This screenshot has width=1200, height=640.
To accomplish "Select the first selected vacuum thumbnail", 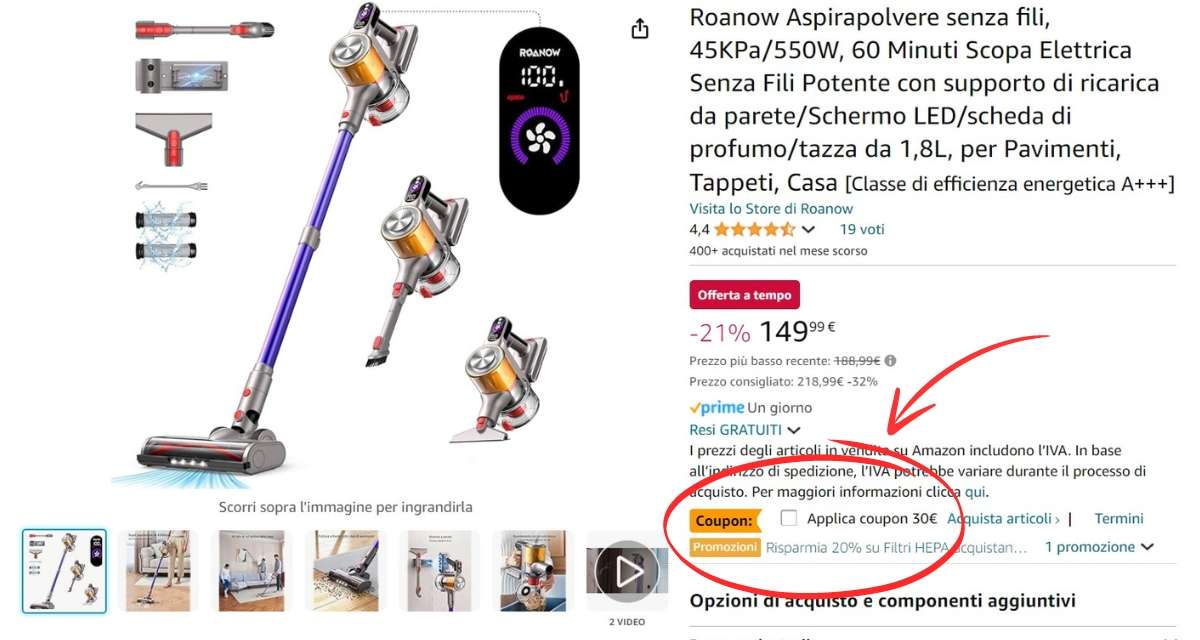I will pos(64,571).
